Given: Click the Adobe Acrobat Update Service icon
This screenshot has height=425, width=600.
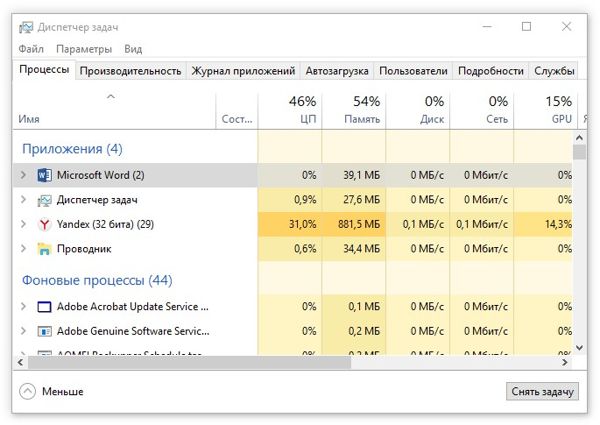Looking at the screenshot, I should click(44, 307).
